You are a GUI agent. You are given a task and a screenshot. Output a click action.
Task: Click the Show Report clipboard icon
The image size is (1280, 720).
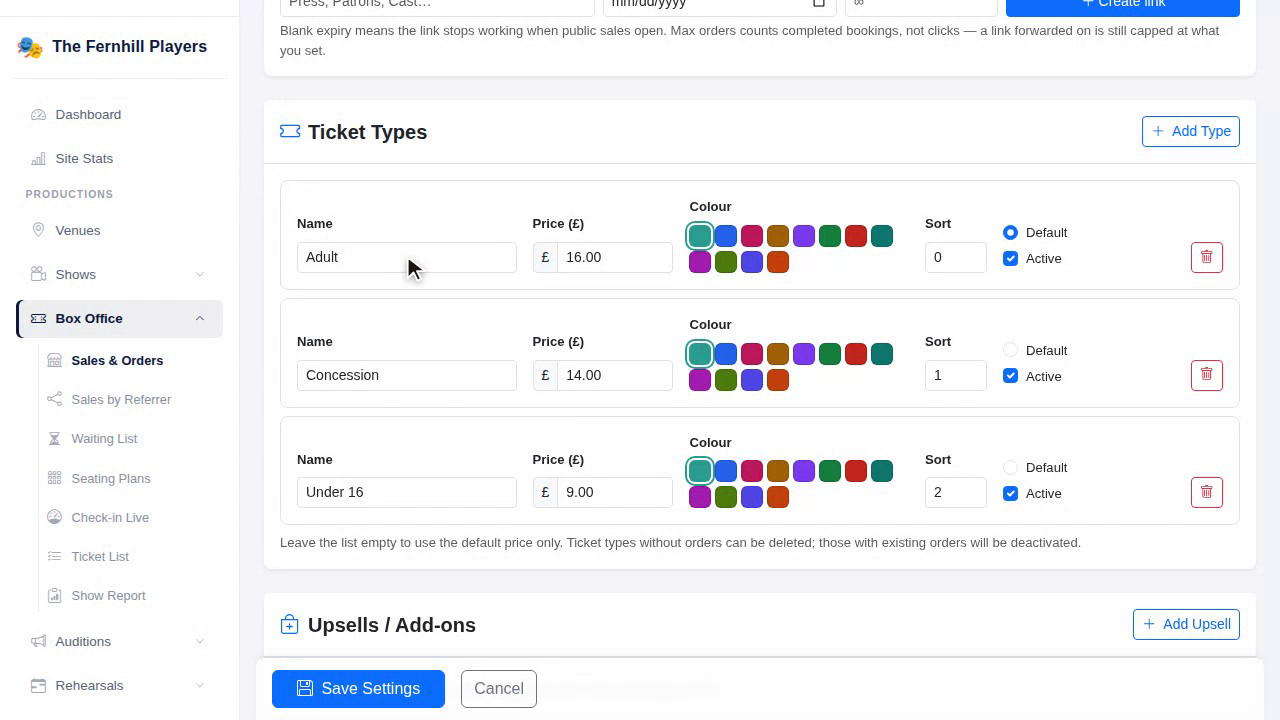54,595
